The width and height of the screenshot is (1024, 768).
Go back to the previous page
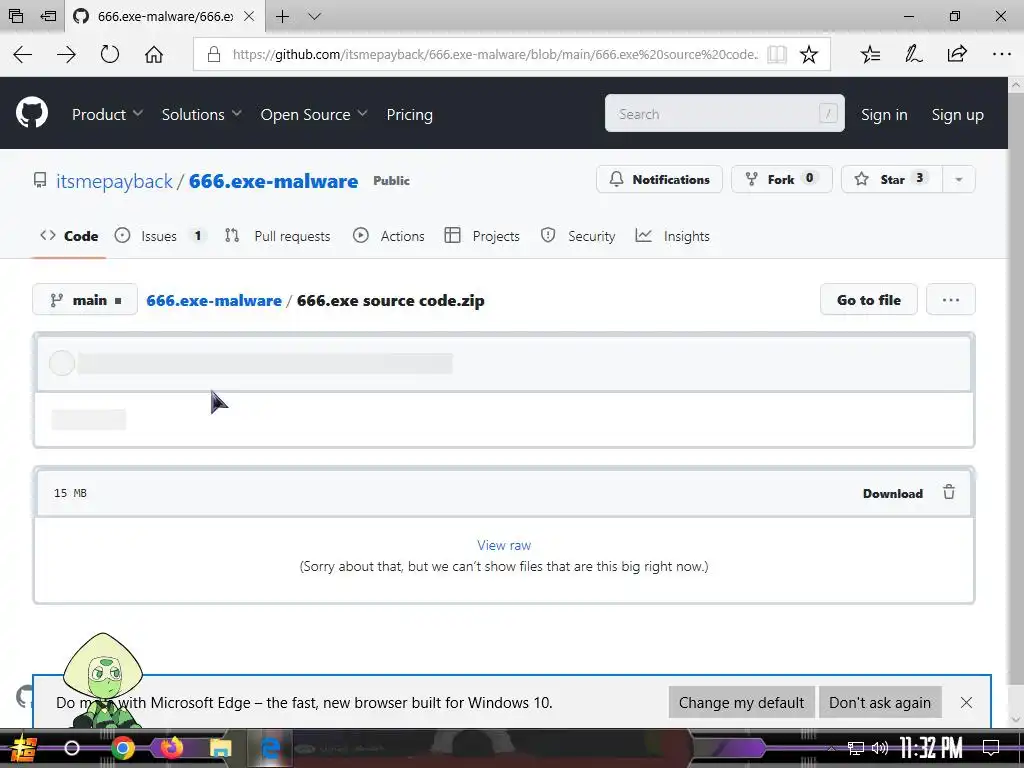coord(23,54)
